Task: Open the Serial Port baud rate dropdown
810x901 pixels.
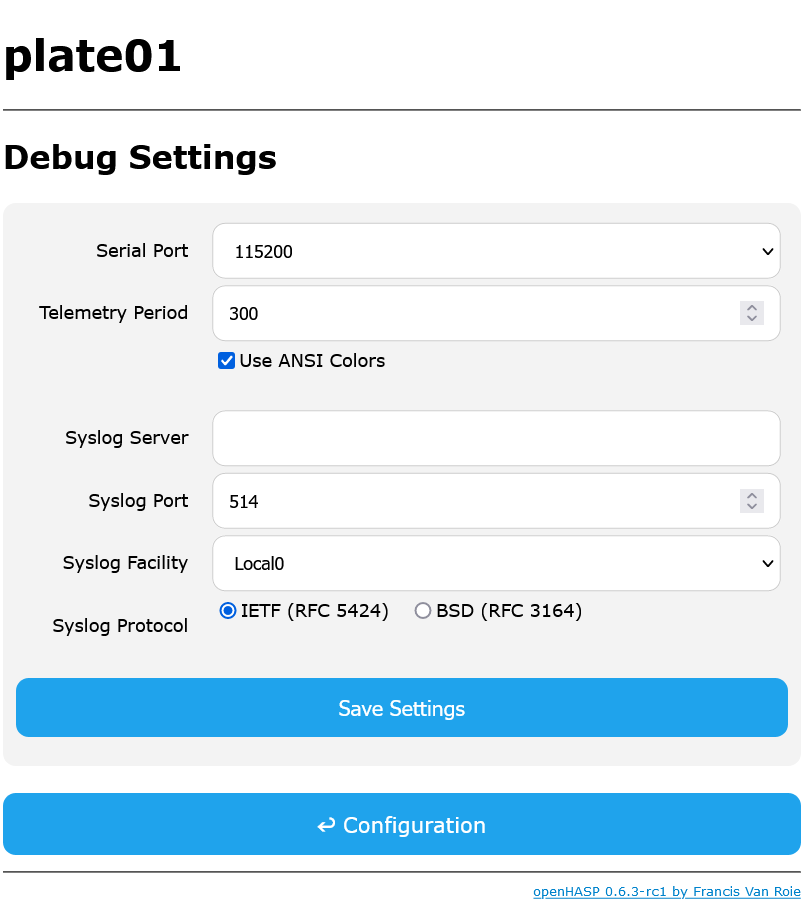Action: (x=496, y=251)
